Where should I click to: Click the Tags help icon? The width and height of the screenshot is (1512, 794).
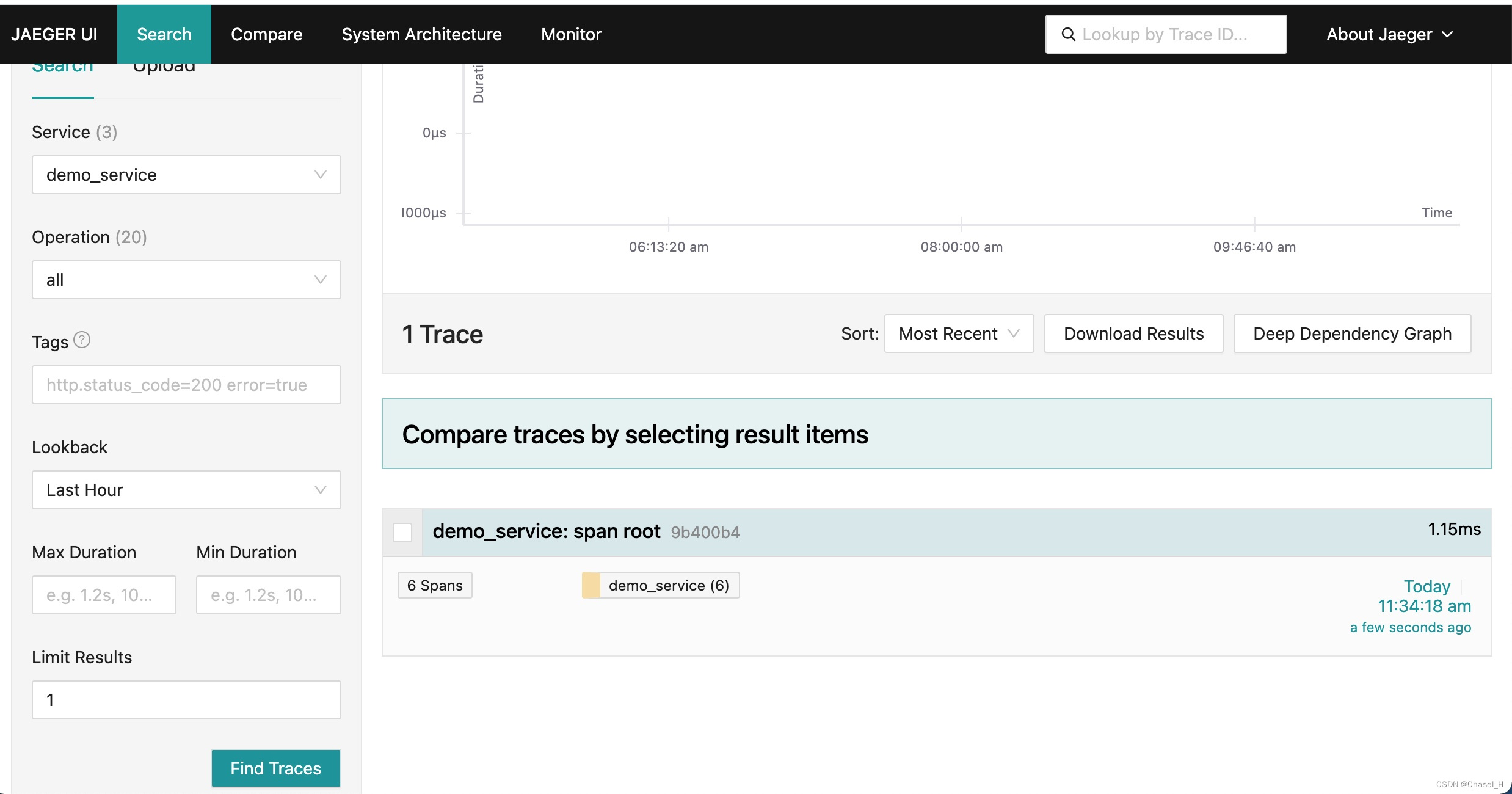tap(82, 342)
